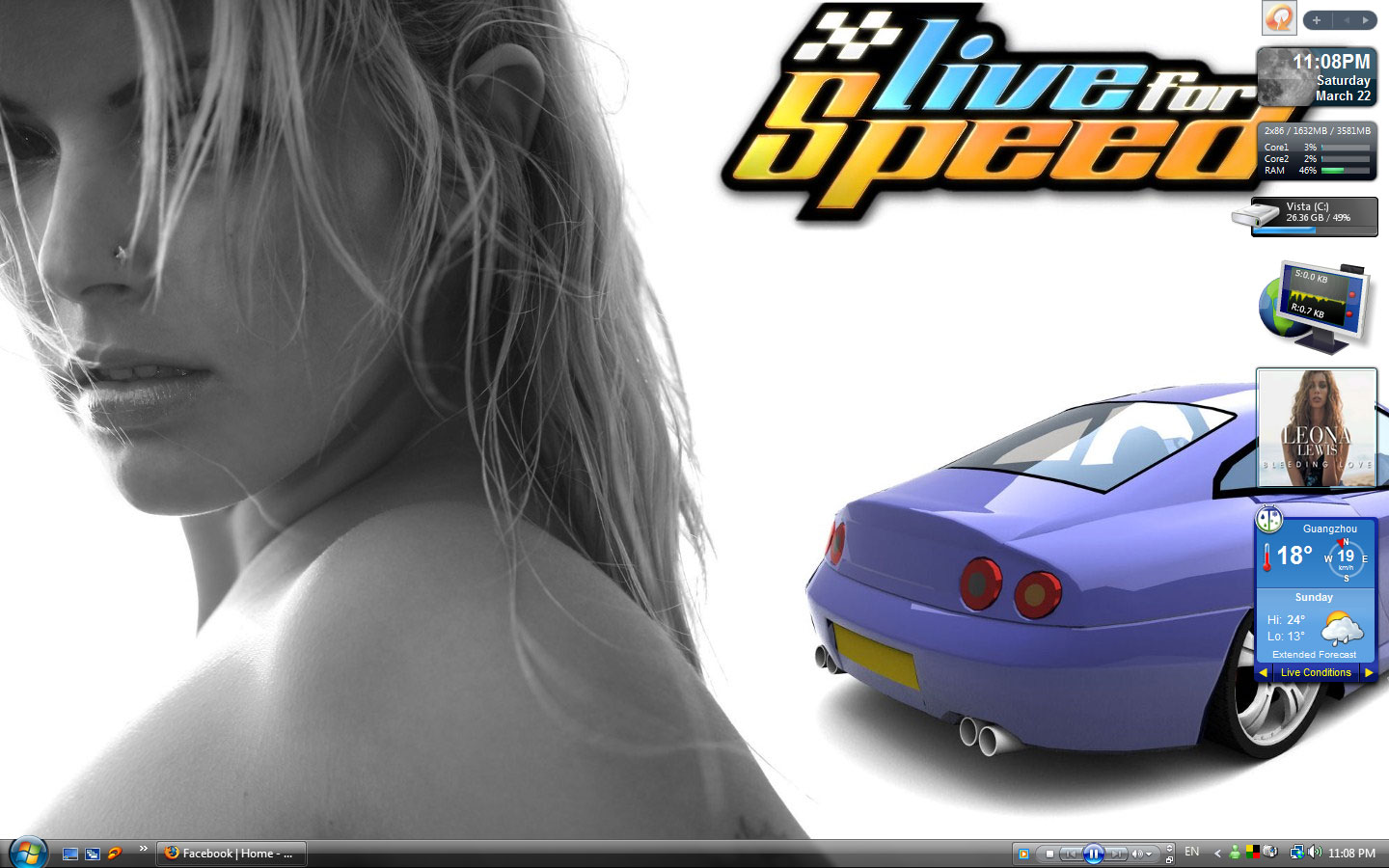
Task: Open the network traffic monitor gadget
Action: point(1315,306)
